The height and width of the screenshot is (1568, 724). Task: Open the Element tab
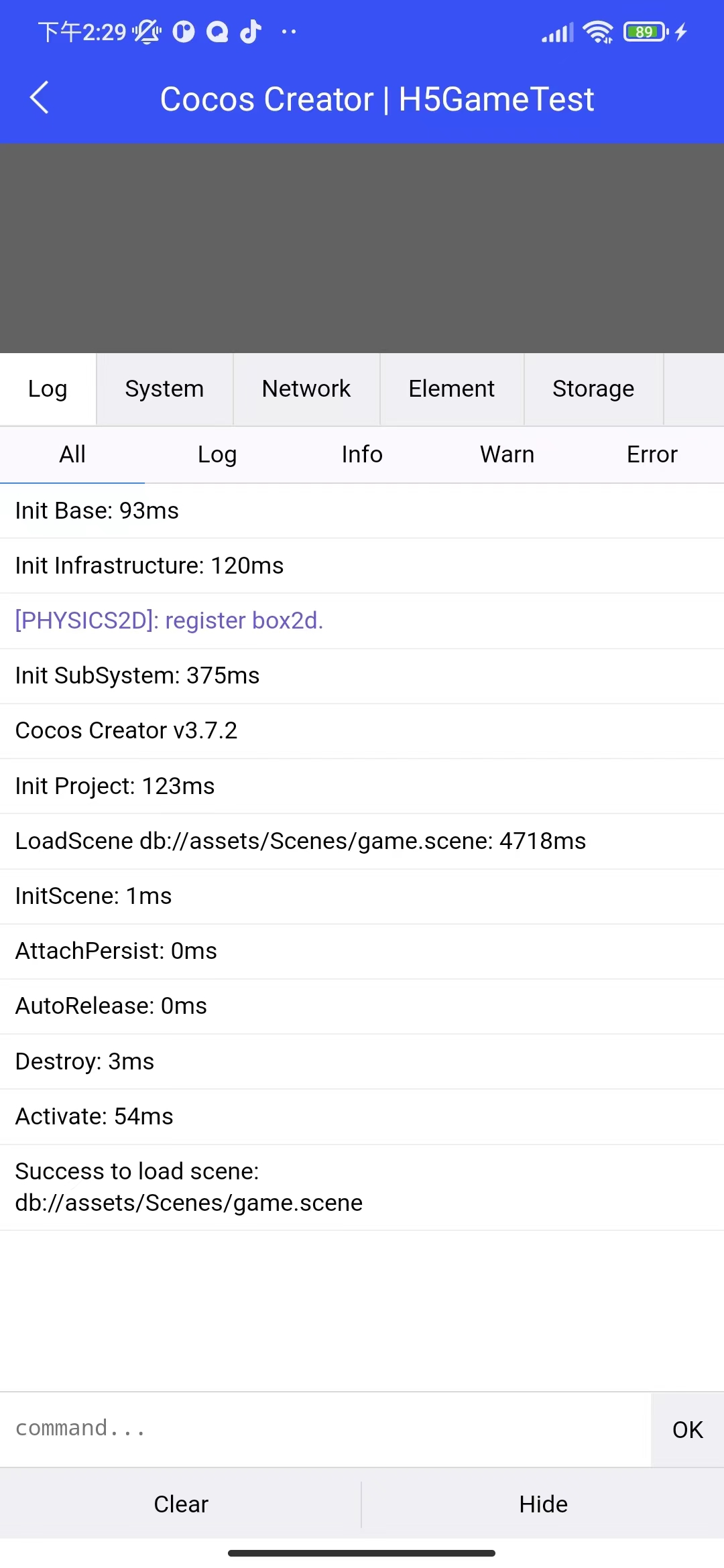tap(451, 389)
